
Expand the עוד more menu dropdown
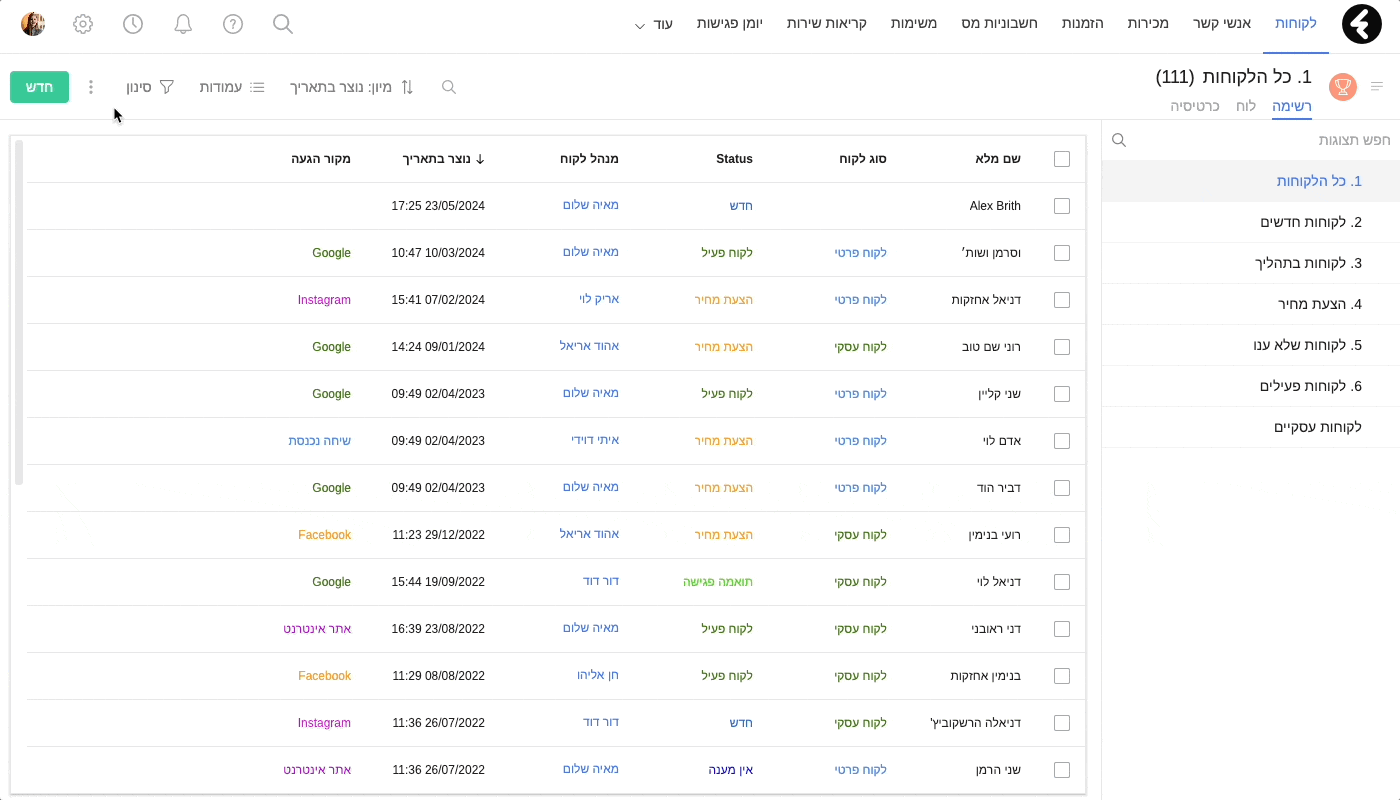click(654, 24)
